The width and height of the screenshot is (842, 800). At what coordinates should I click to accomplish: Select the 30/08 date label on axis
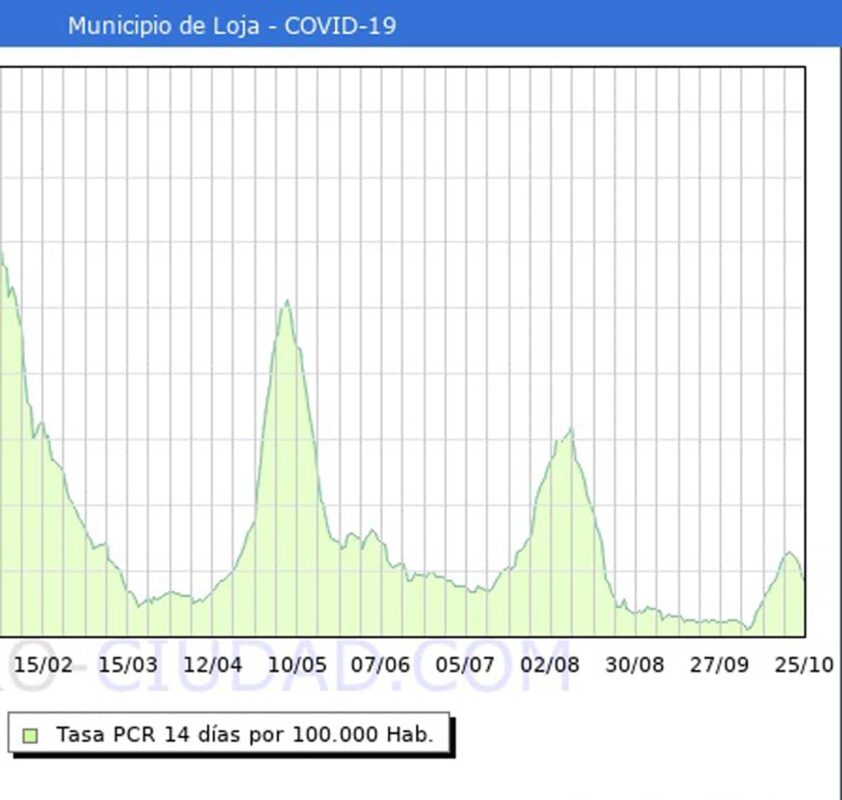(635, 665)
